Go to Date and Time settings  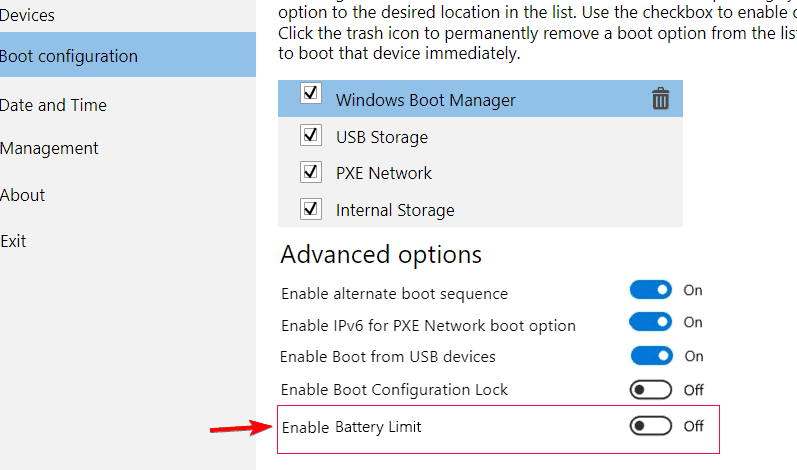pyautogui.click(x=54, y=105)
